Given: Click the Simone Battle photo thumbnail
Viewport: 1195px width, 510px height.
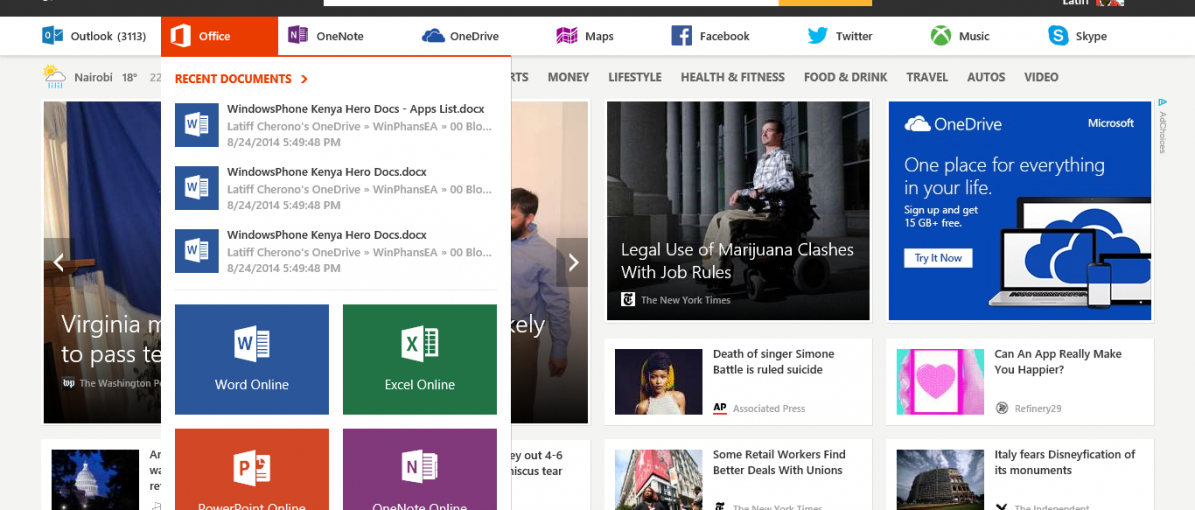Looking at the screenshot, I should (658, 382).
